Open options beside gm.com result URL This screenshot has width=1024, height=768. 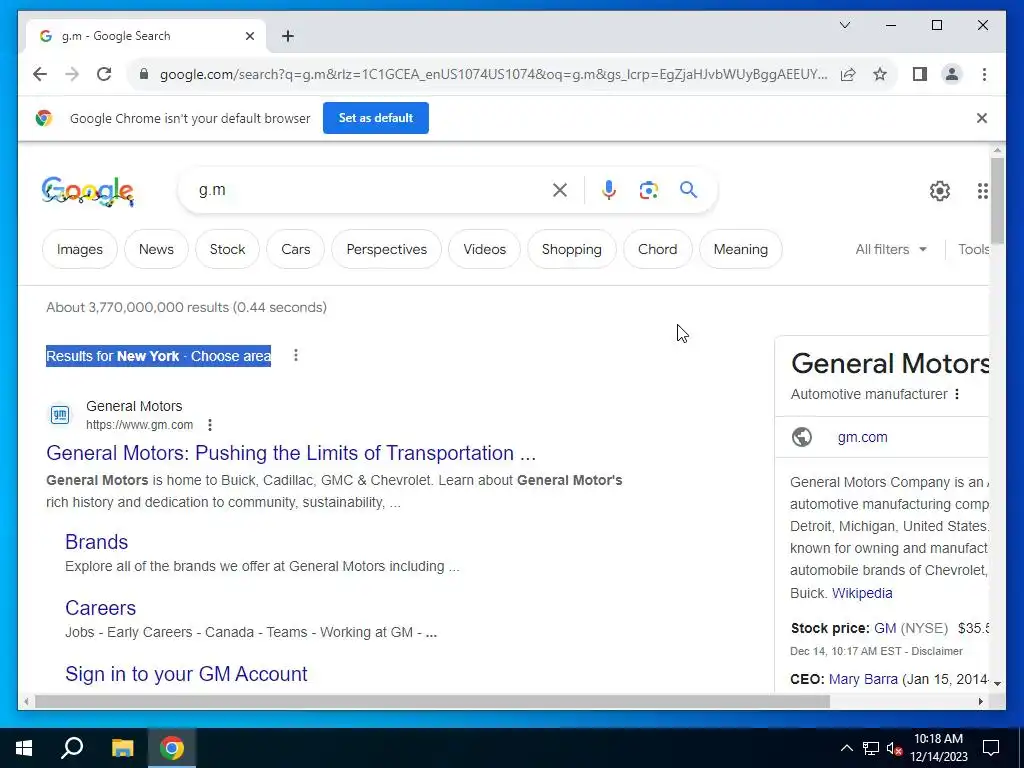pos(210,425)
